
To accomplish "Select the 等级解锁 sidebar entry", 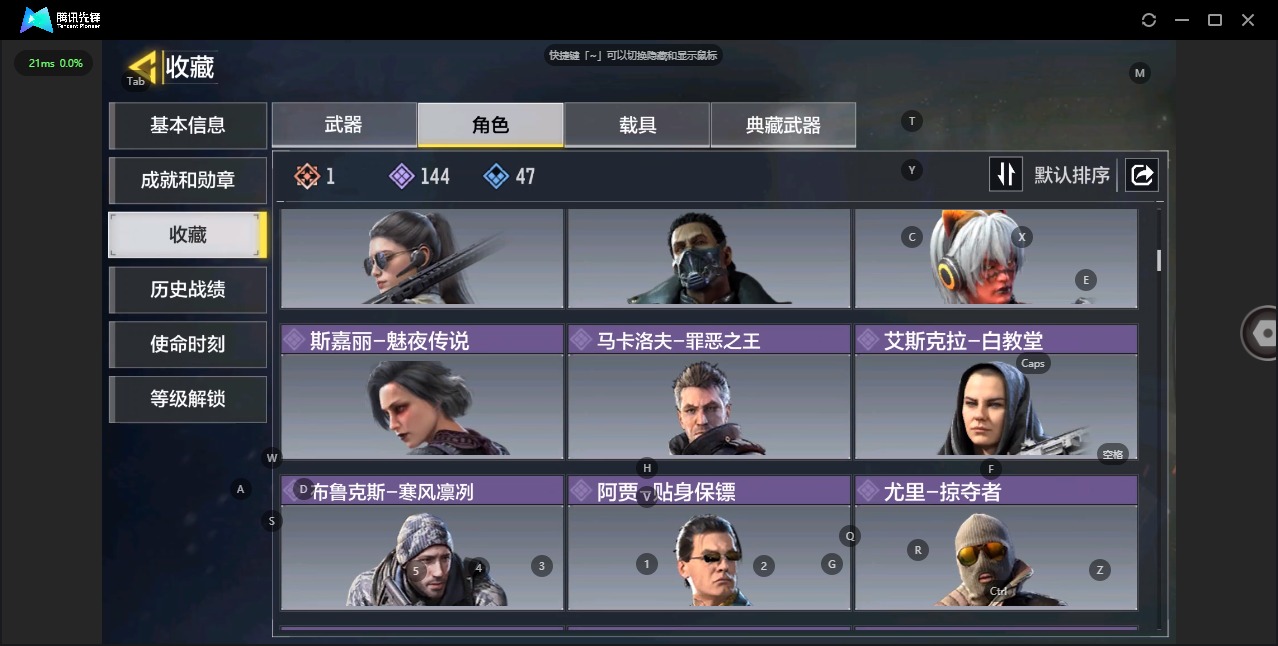I will [x=188, y=399].
